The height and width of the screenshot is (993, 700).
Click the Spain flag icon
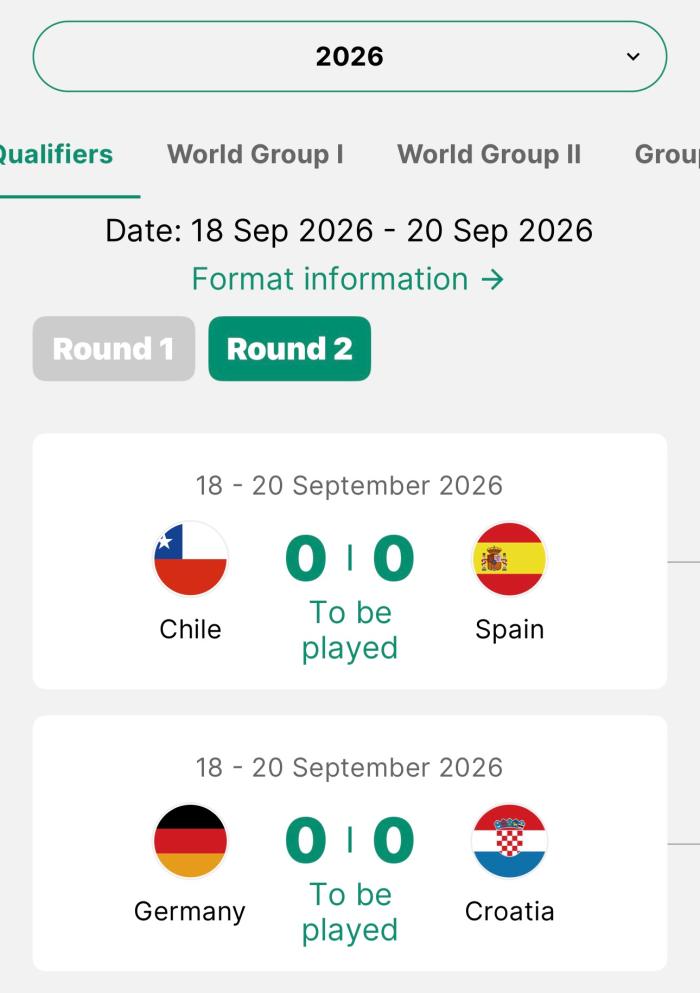[x=509, y=559]
